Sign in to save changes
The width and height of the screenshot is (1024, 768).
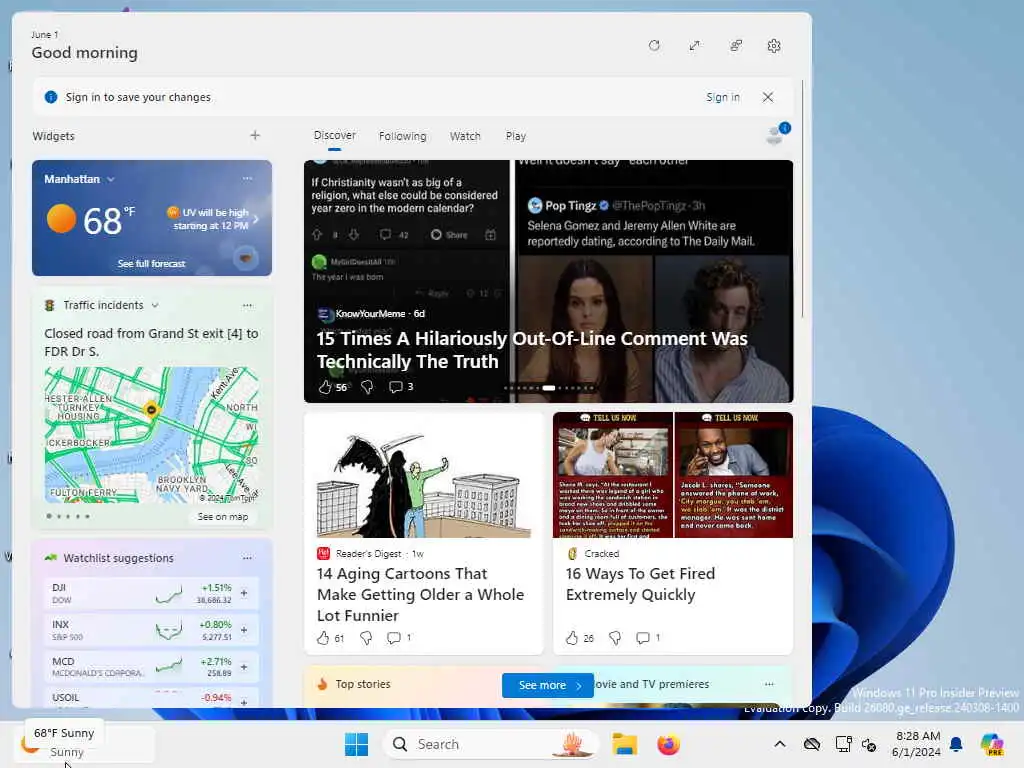point(722,97)
